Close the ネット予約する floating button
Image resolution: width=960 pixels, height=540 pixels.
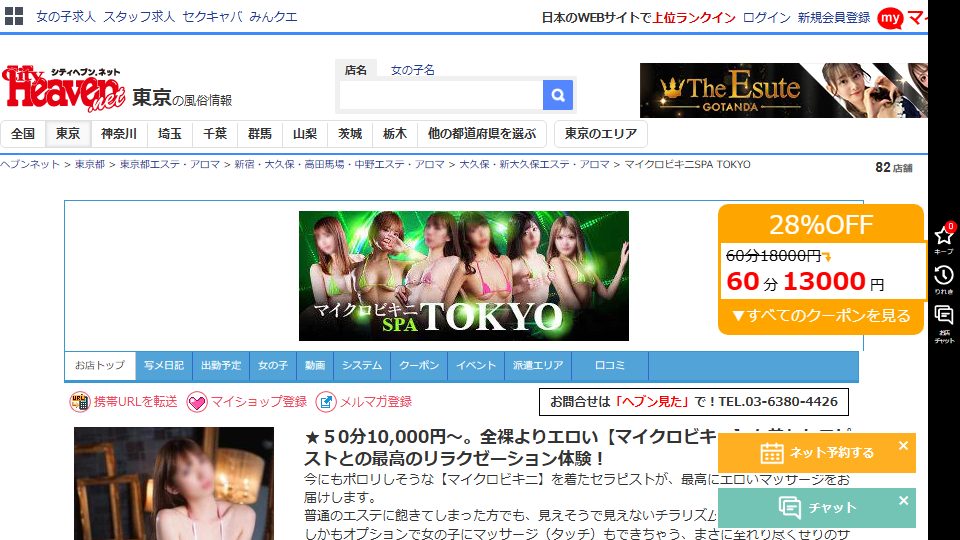pyautogui.click(x=903, y=446)
